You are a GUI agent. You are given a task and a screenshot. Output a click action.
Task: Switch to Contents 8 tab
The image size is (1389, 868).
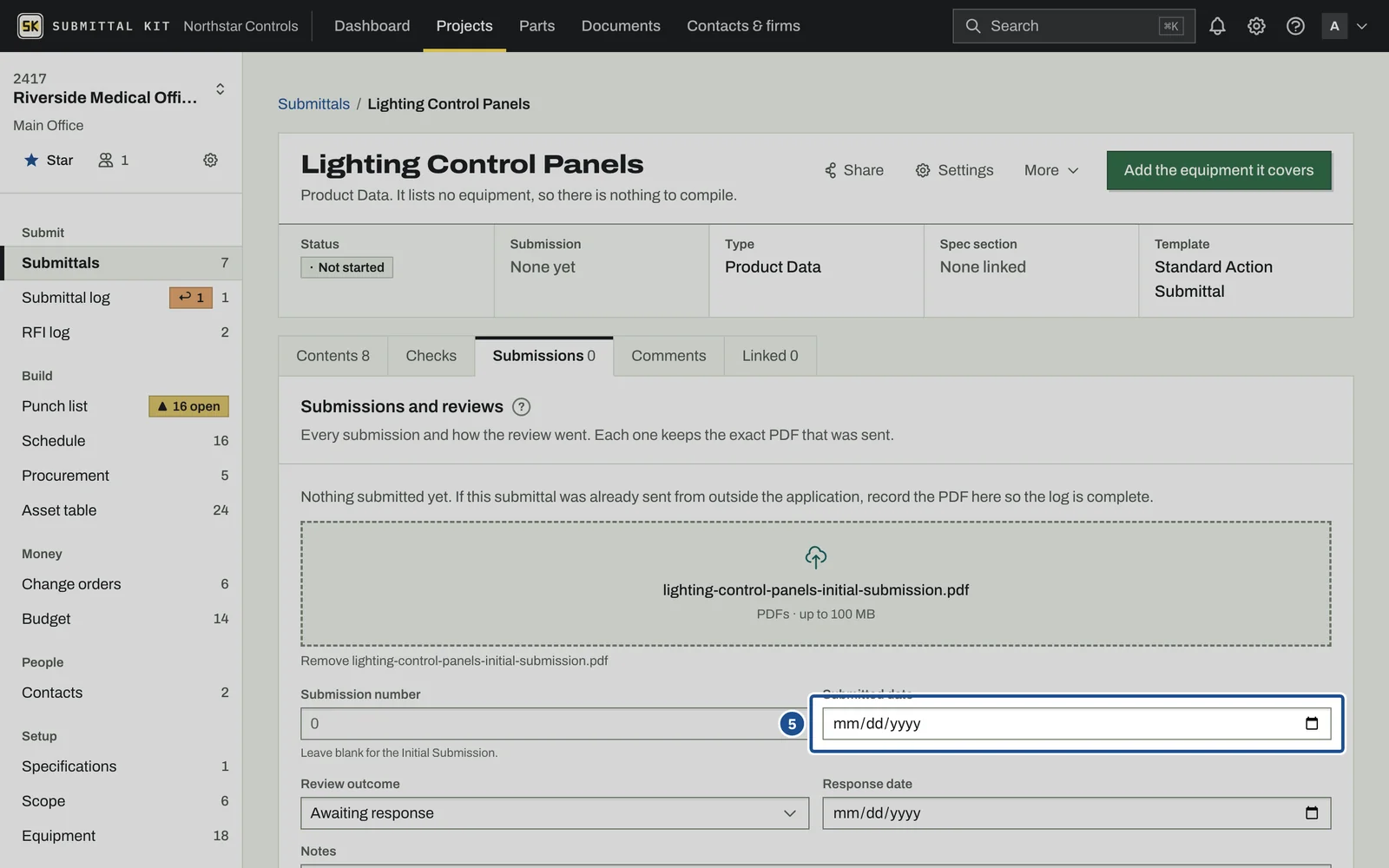332,356
